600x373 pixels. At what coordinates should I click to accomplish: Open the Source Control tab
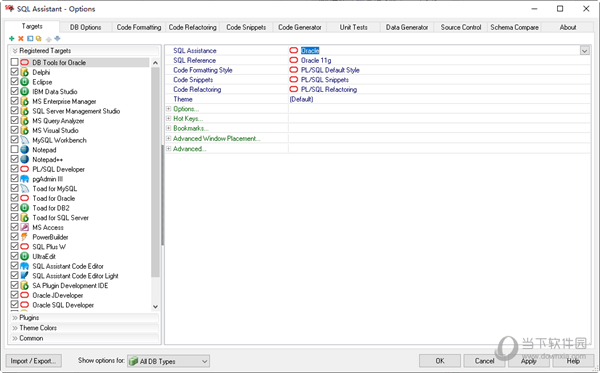[x=461, y=27]
